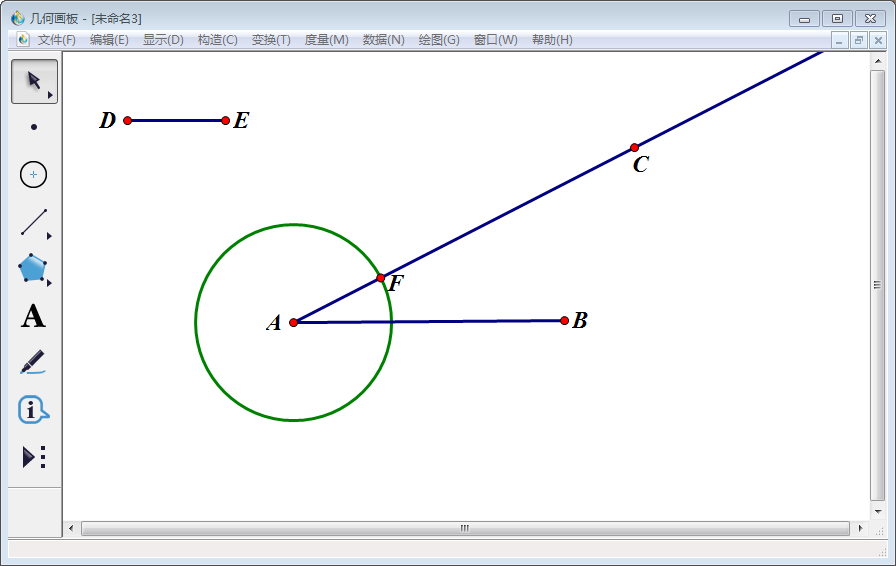
Task: Maximize the main application window
Action: click(837, 19)
